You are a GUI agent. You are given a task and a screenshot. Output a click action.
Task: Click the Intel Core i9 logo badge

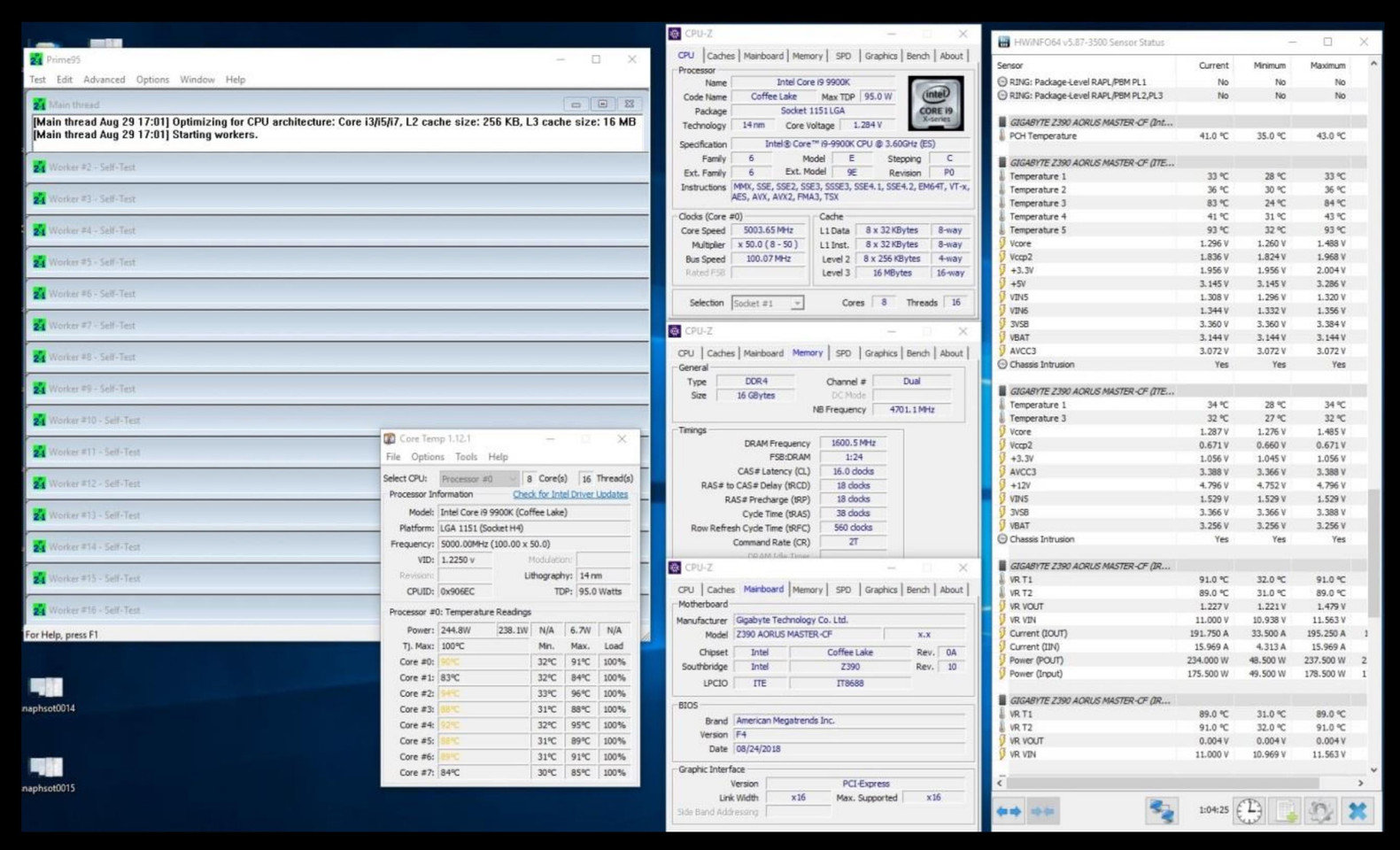coord(935,104)
